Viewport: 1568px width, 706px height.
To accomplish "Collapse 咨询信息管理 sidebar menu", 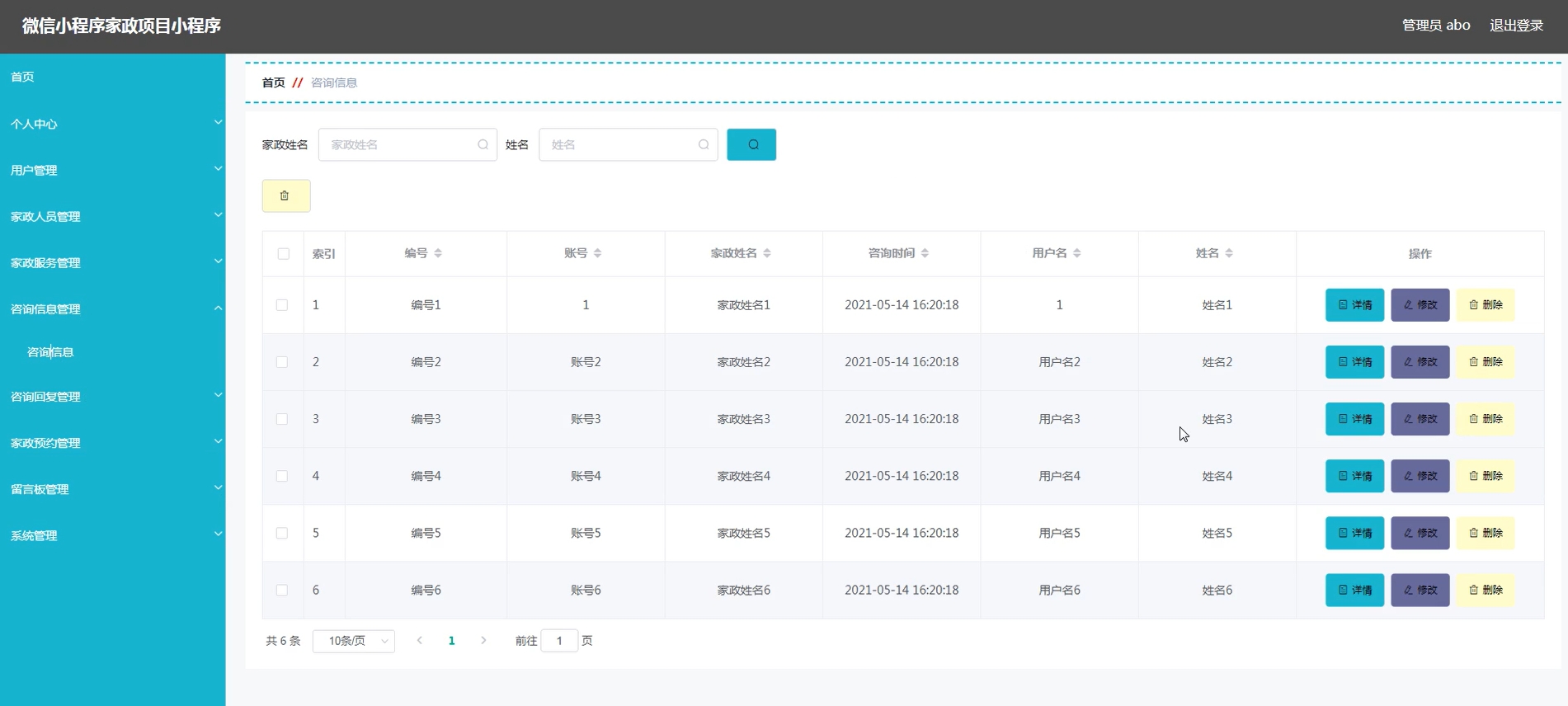I will pos(113,308).
